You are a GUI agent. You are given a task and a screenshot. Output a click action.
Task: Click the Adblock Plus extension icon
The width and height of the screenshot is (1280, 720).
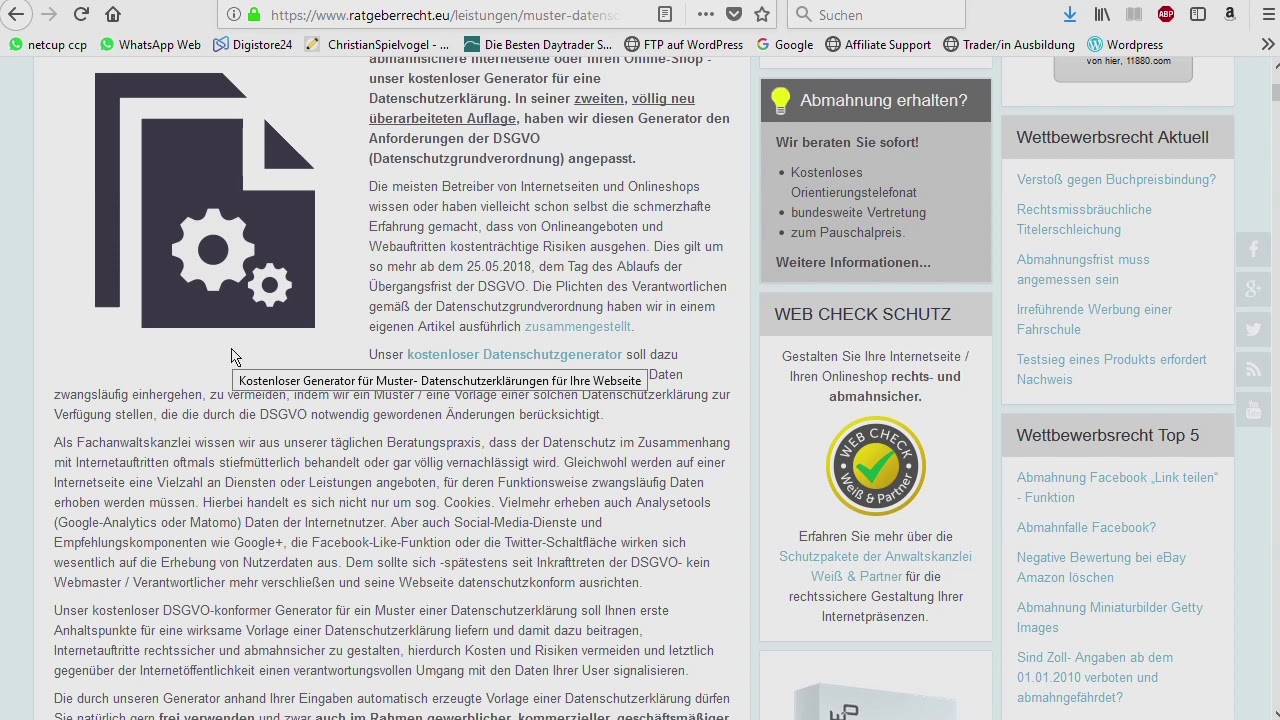1166,15
